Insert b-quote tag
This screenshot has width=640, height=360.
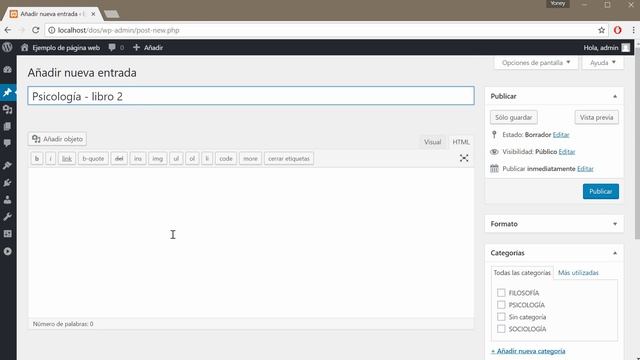tap(93, 158)
